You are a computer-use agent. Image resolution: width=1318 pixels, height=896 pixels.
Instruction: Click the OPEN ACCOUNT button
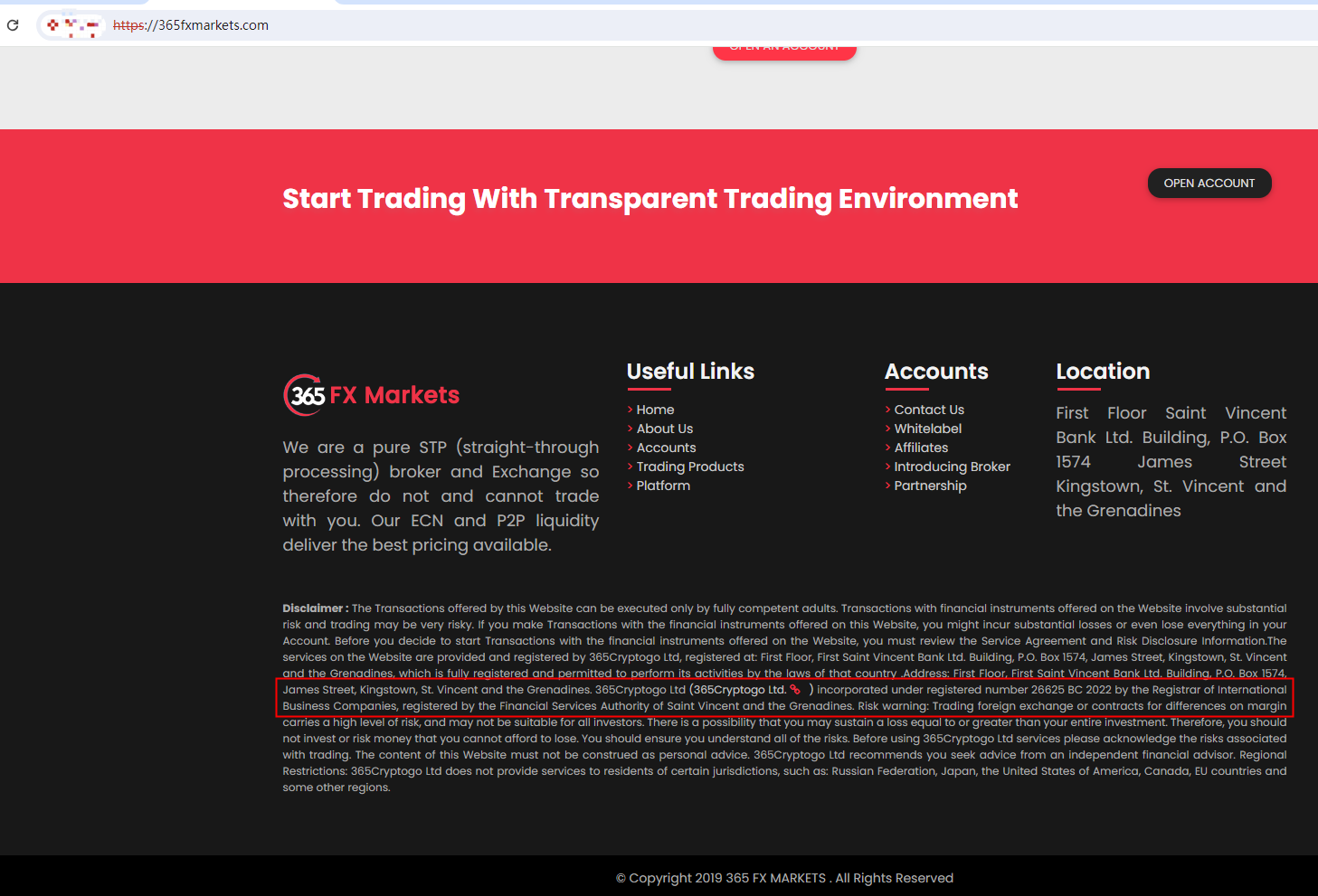click(x=1209, y=183)
